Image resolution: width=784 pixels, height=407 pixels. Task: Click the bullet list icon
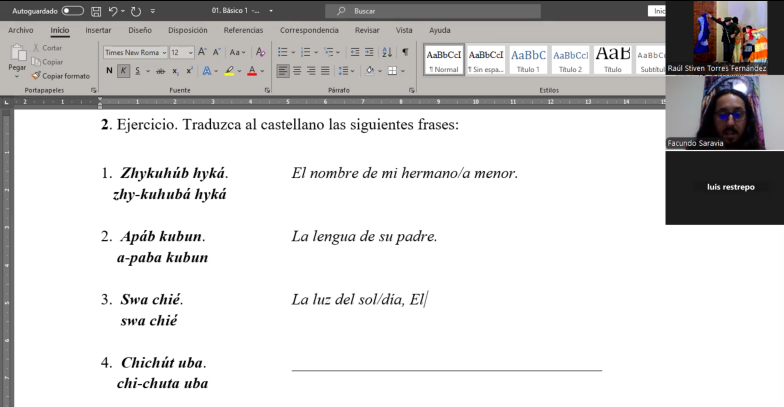coord(282,52)
